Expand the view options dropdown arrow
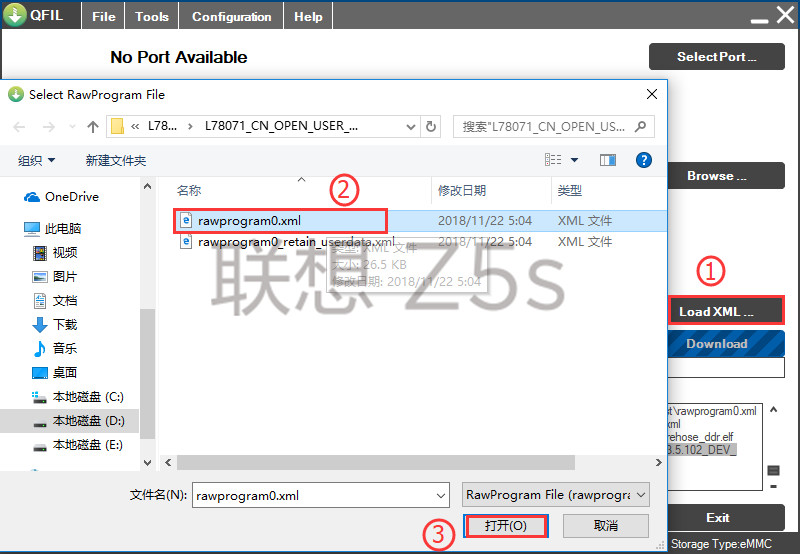Screen dimensions: 800x554 575,160
